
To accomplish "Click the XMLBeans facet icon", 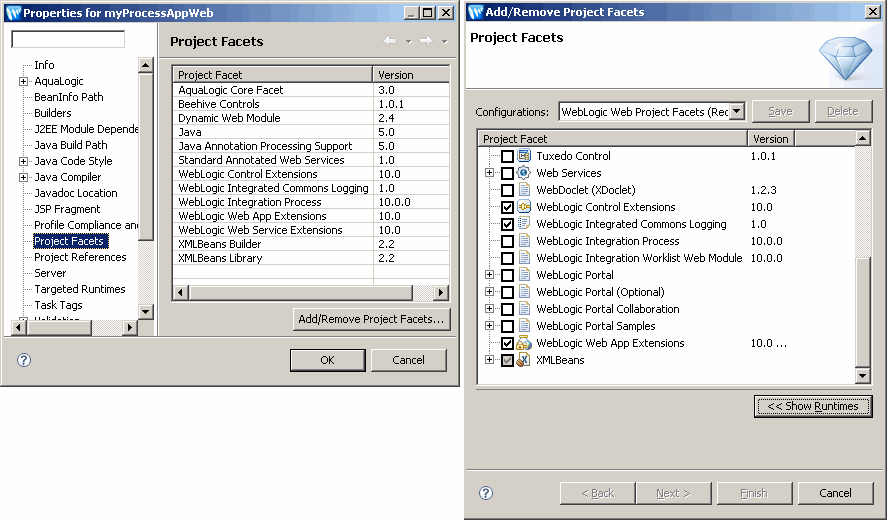I will tap(524, 360).
